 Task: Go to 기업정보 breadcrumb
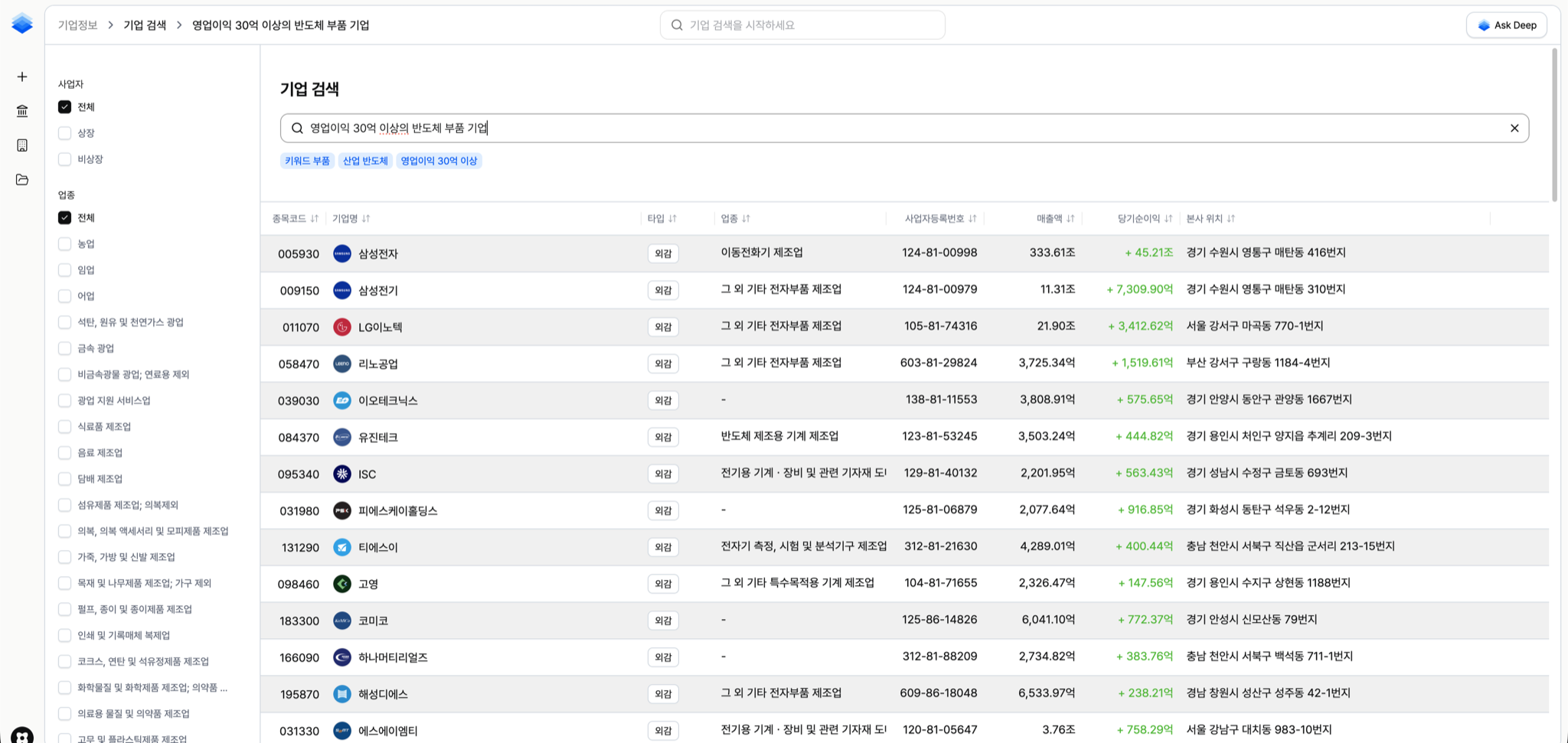(77, 25)
